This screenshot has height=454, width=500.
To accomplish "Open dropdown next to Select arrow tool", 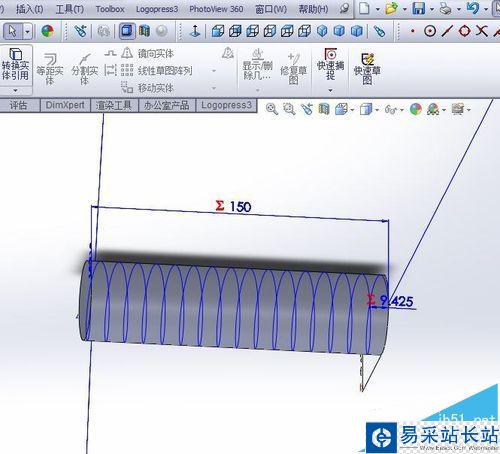I will (28, 32).
